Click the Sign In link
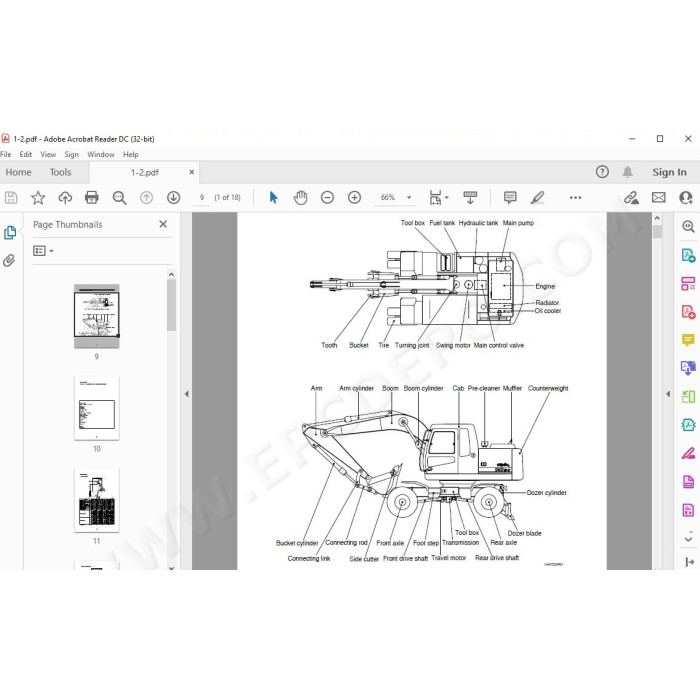The image size is (700, 700). pos(669,172)
